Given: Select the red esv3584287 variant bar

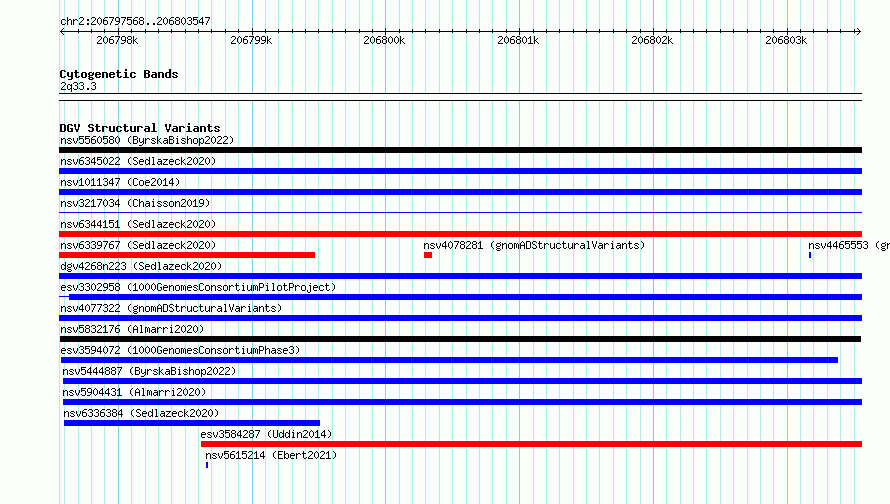Looking at the screenshot, I should pos(531,444).
